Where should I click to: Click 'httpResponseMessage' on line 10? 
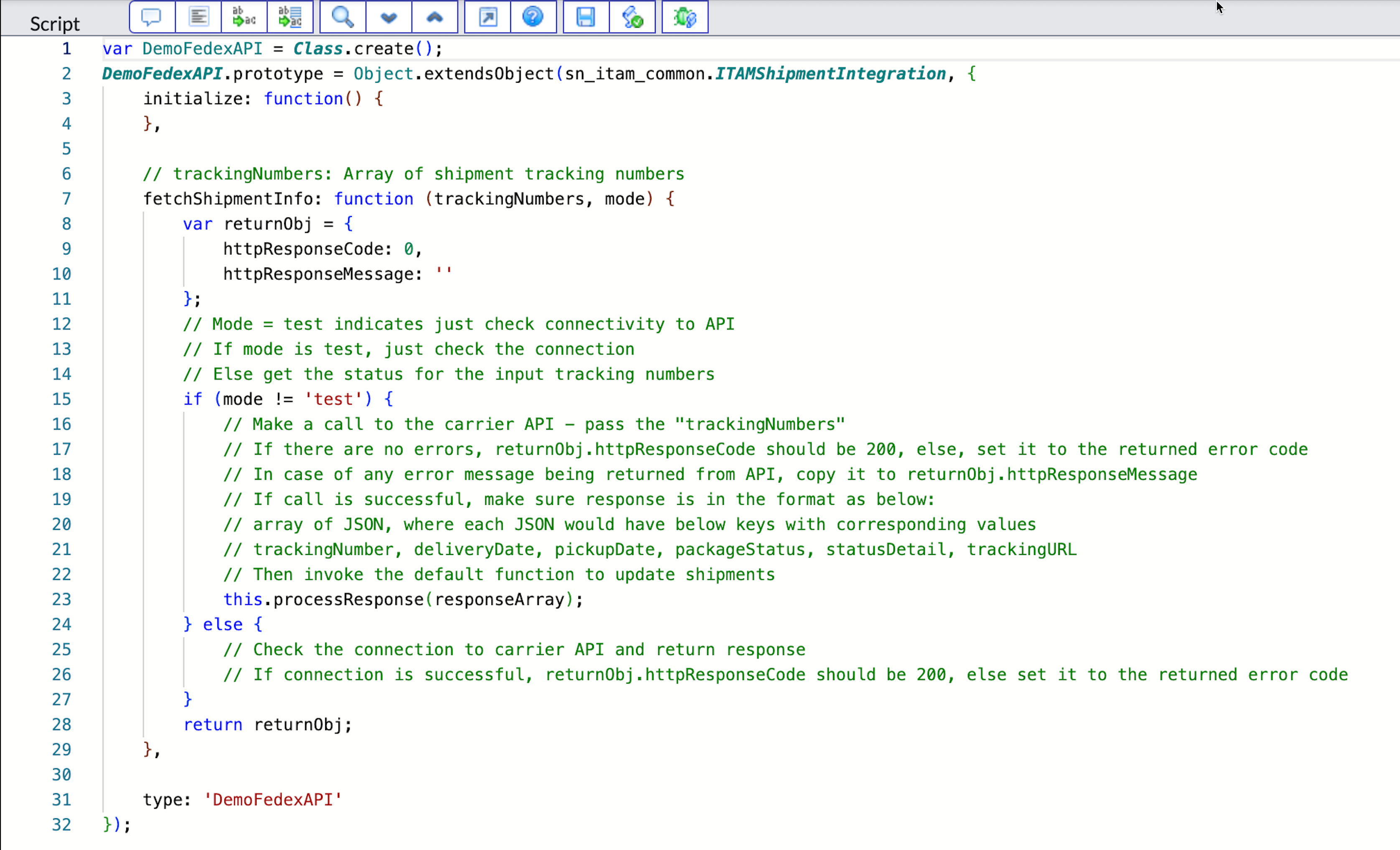tap(318, 274)
